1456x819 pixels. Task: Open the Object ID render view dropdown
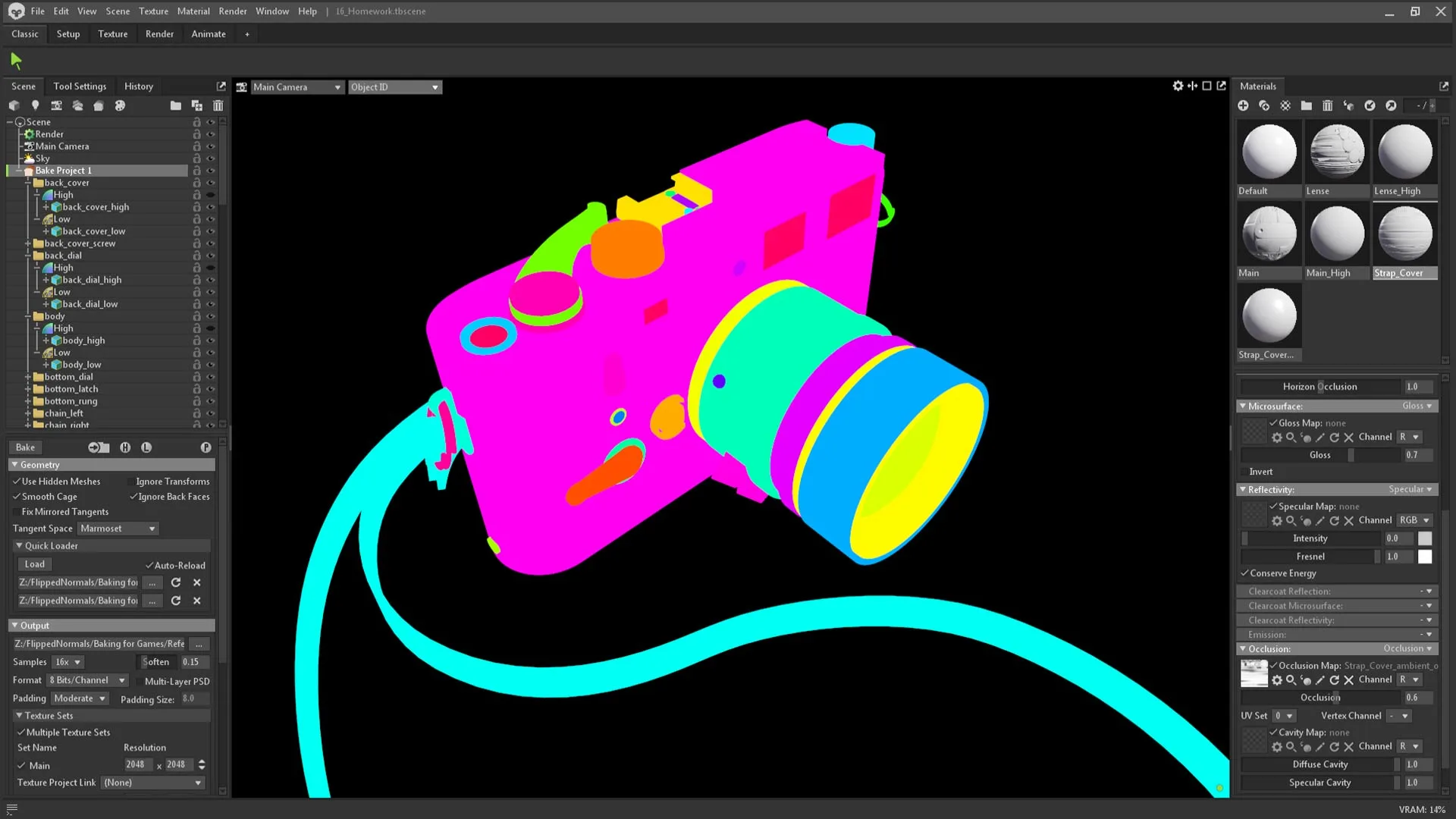click(x=394, y=87)
